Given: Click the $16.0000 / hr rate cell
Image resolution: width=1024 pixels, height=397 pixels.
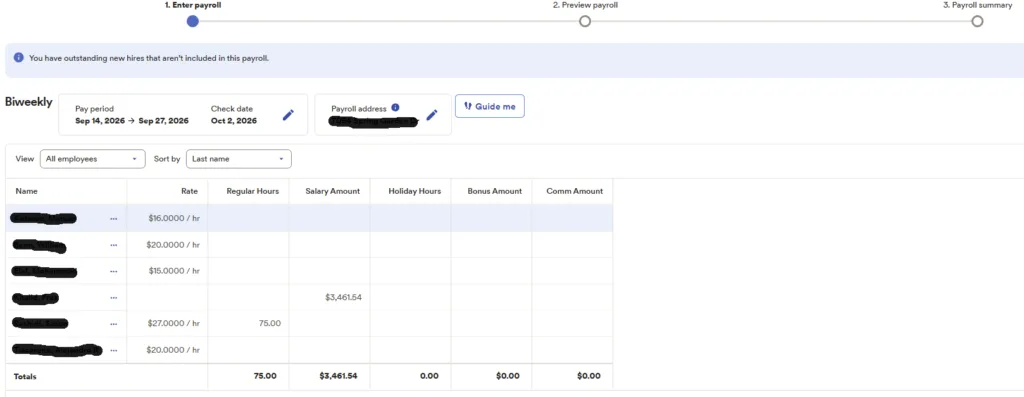Looking at the screenshot, I should tap(167, 218).
